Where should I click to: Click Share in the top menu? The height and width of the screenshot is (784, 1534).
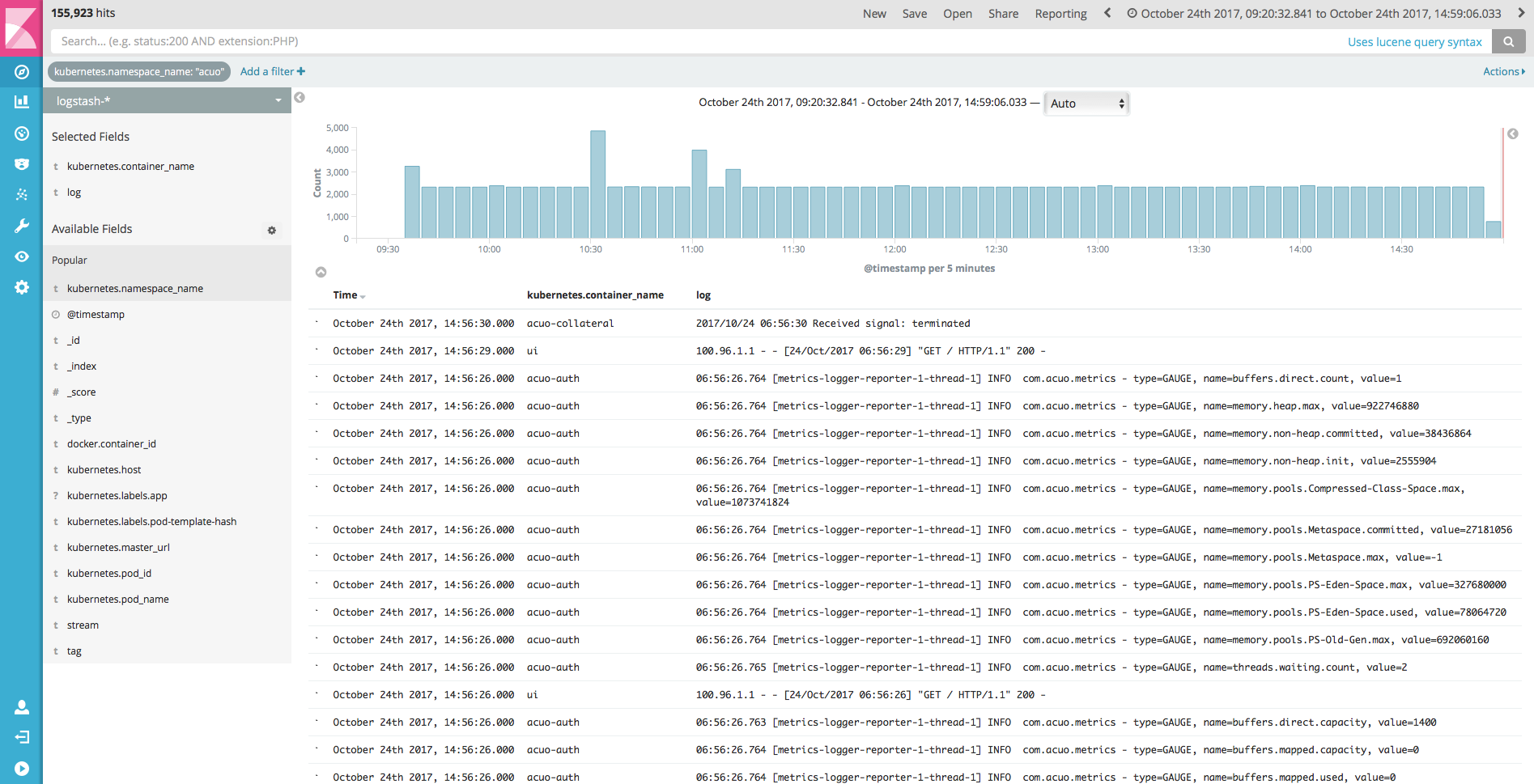coord(1003,14)
